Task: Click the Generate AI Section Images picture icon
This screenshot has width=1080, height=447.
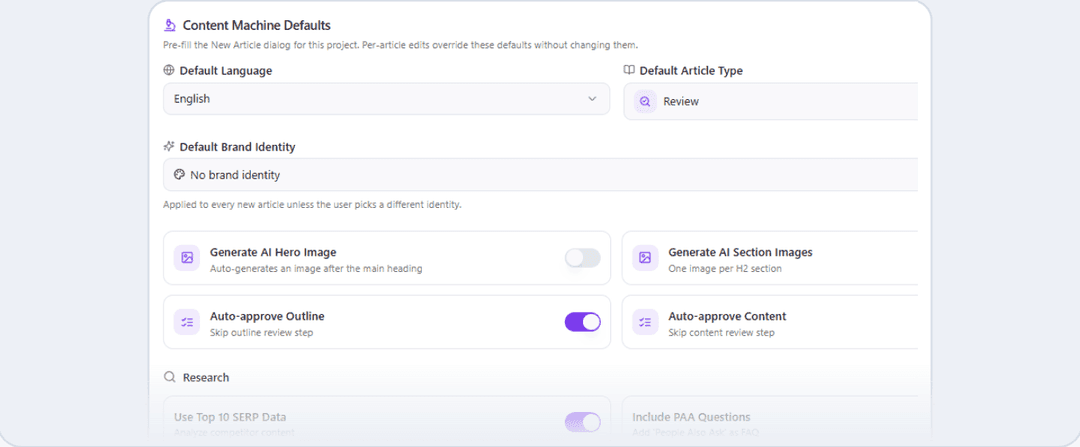Action: pos(645,258)
